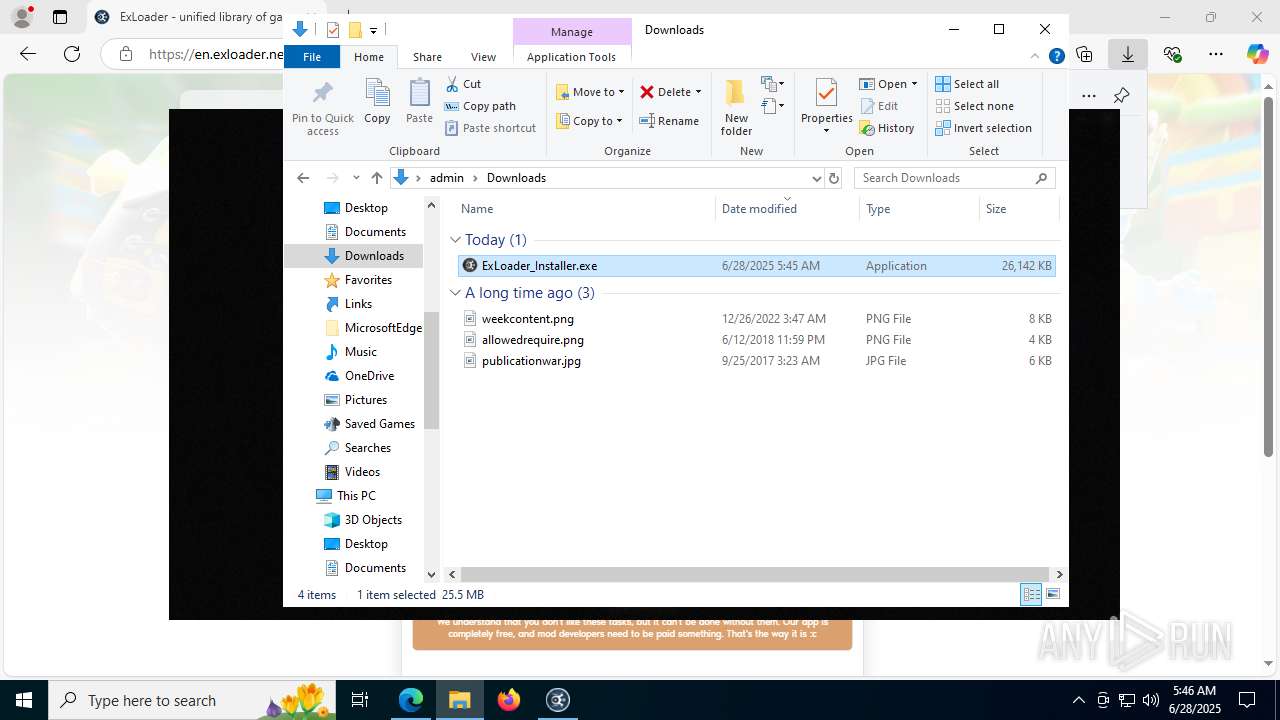Open address bar history dropdown
Image resolution: width=1280 pixels, height=720 pixels.
pos(816,178)
